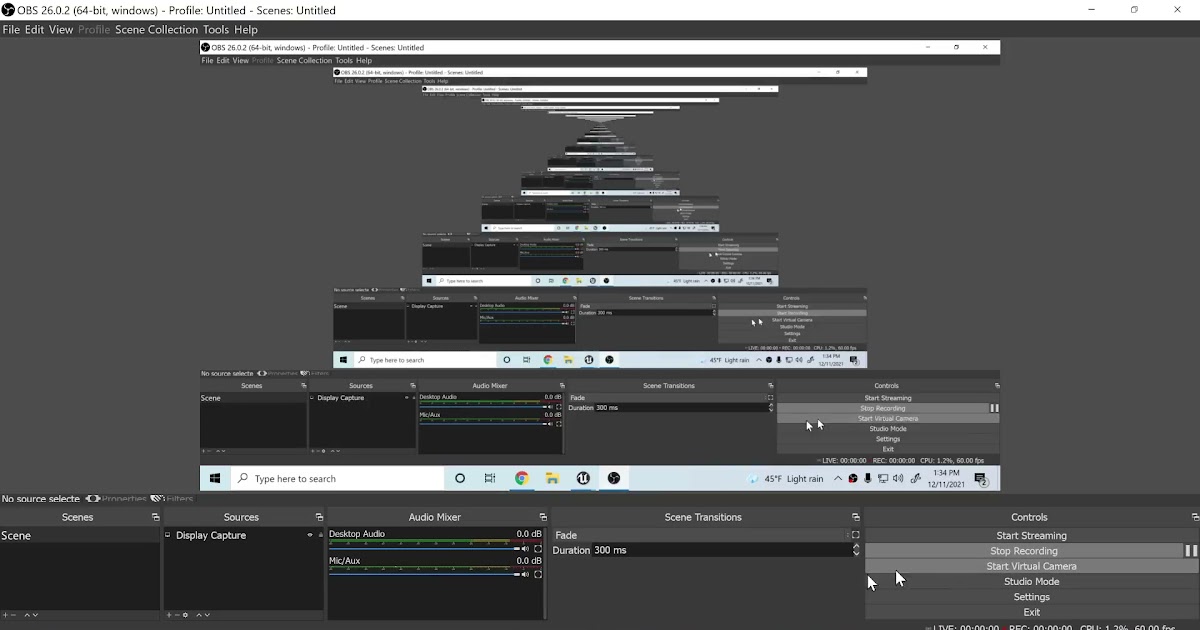The image size is (1200, 630).
Task: Click the Desktop Audio 0.0 dB value
Action: pyautogui.click(x=529, y=534)
